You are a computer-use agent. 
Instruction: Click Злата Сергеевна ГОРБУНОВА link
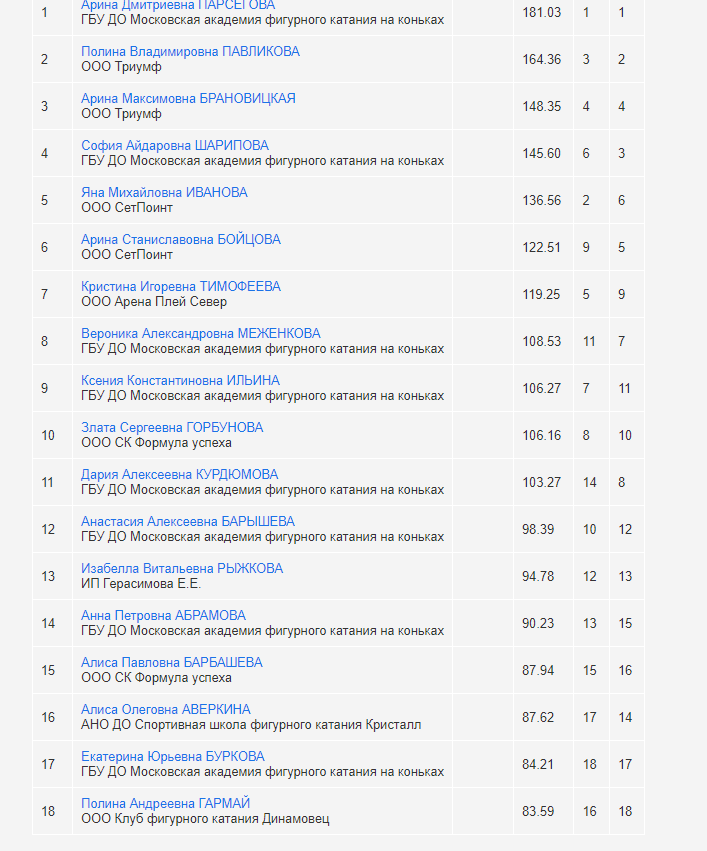tap(172, 428)
